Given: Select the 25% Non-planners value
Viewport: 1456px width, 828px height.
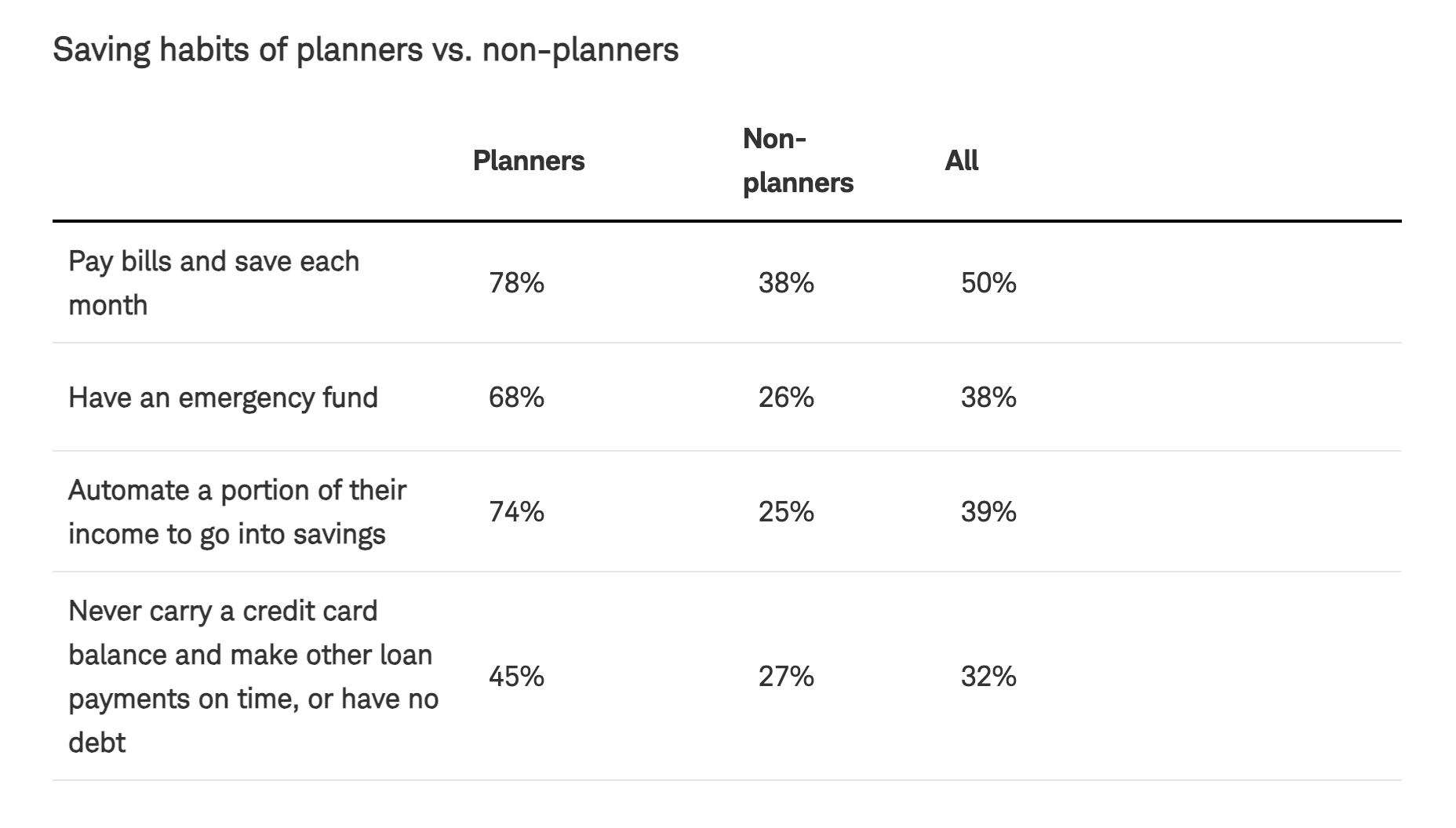Looking at the screenshot, I should [x=786, y=512].
